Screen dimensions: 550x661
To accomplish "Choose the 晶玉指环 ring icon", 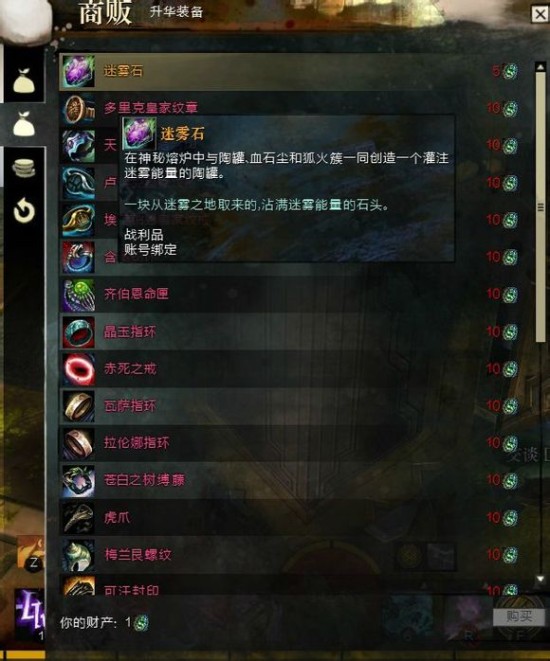I will coord(78,332).
